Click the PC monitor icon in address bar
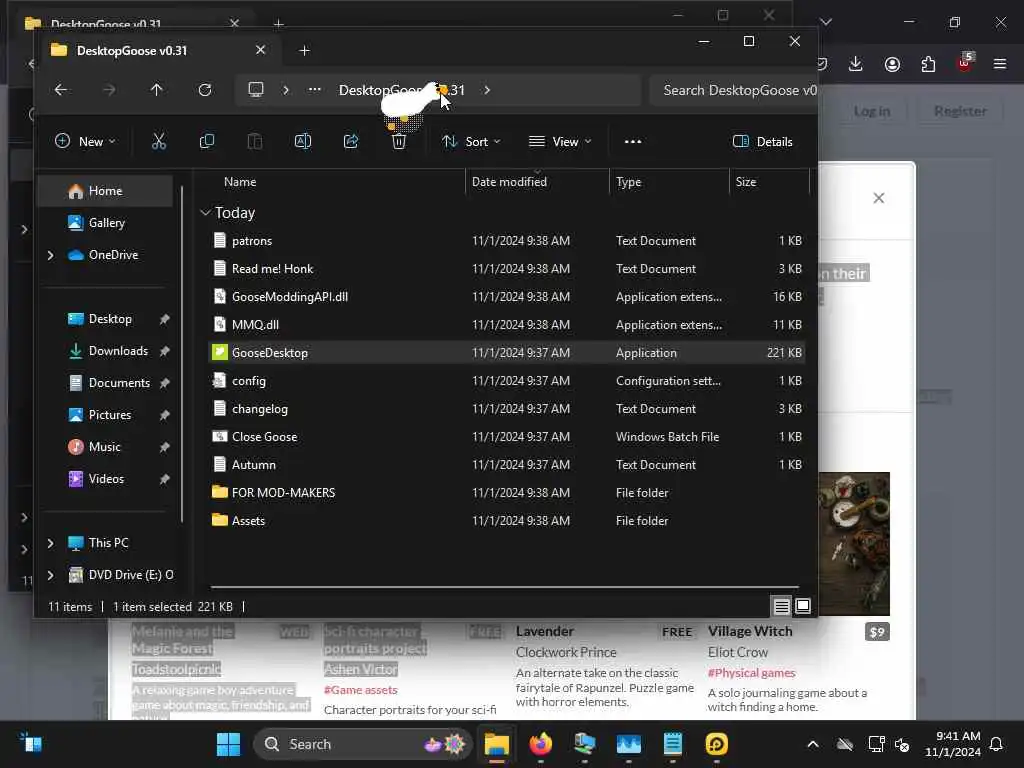The image size is (1024, 768). tap(256, 89)
